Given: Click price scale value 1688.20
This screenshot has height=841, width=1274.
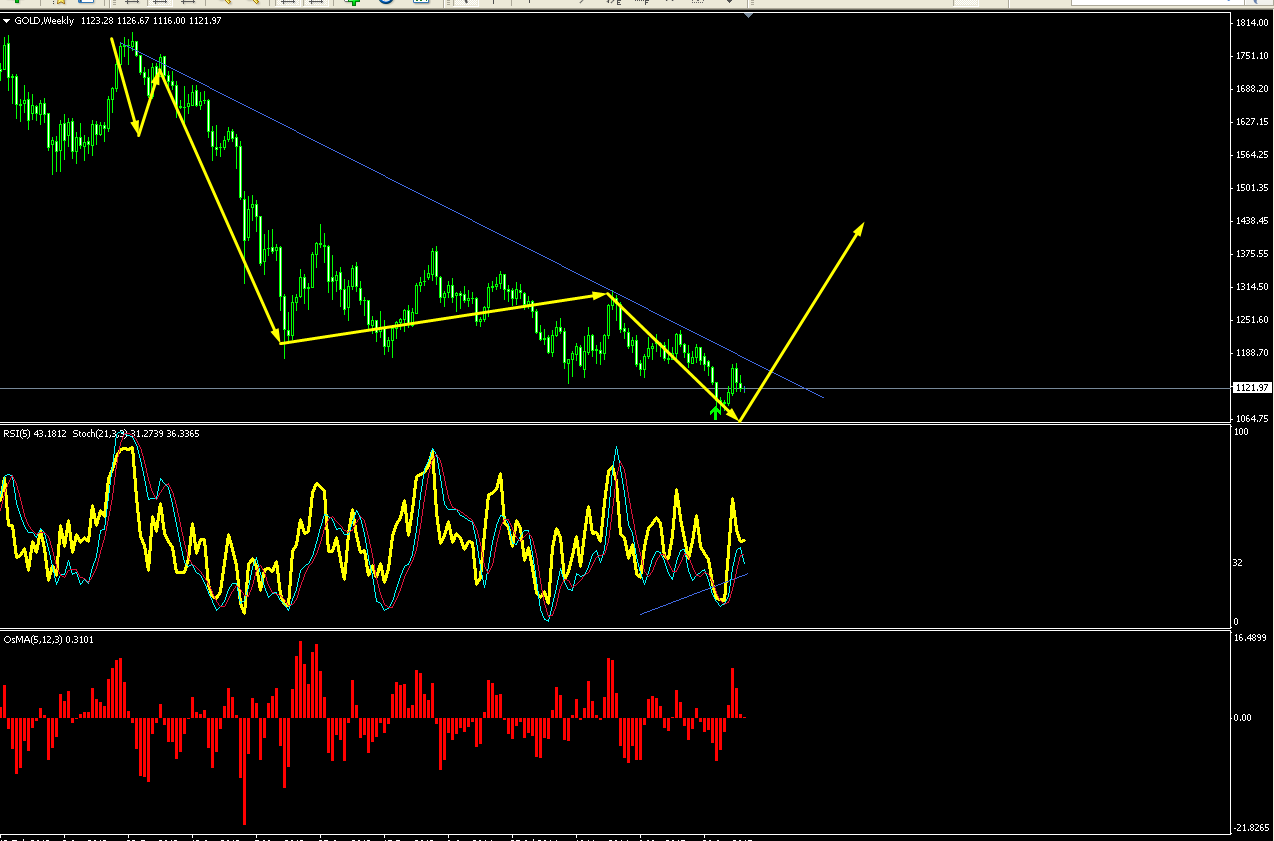Looking at the screenshot, I should coord(1250,88).
